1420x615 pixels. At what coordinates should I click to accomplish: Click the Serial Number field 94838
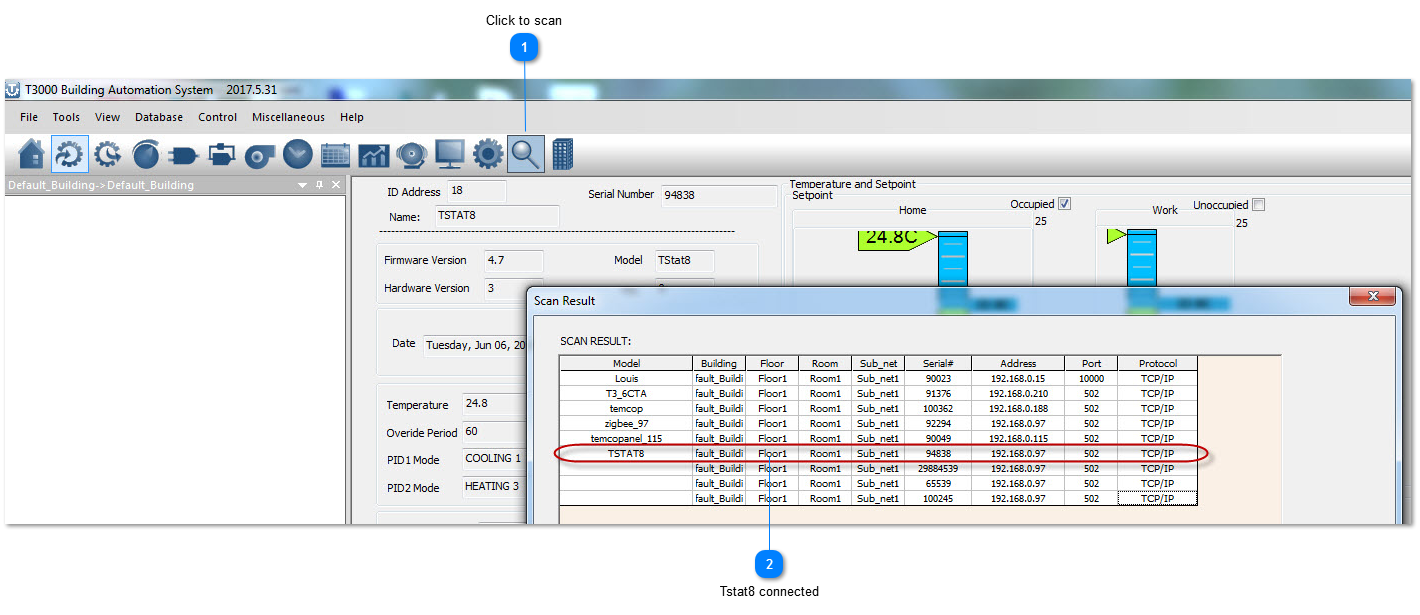(718, 196)
